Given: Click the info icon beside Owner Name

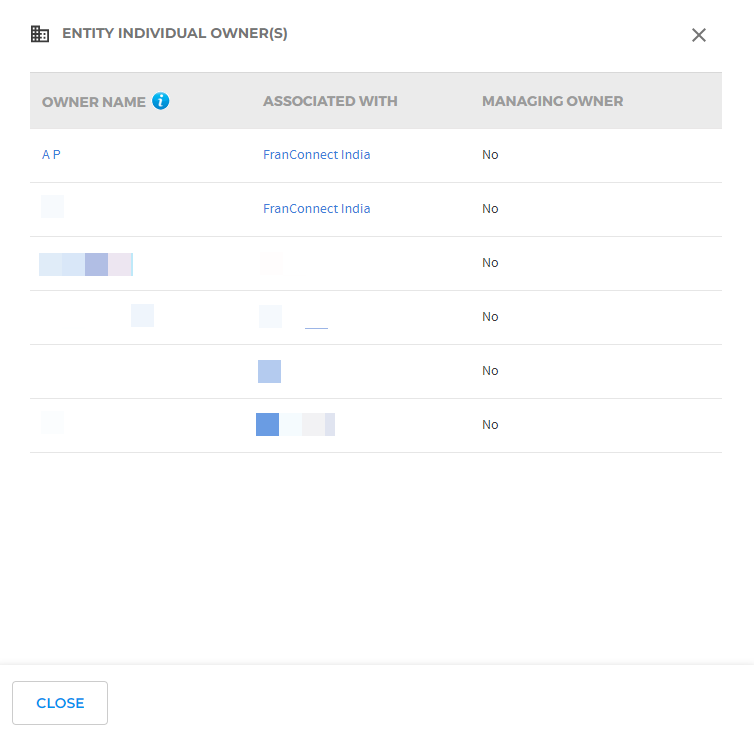Looking at the screenshot, I should click(161, 101).
